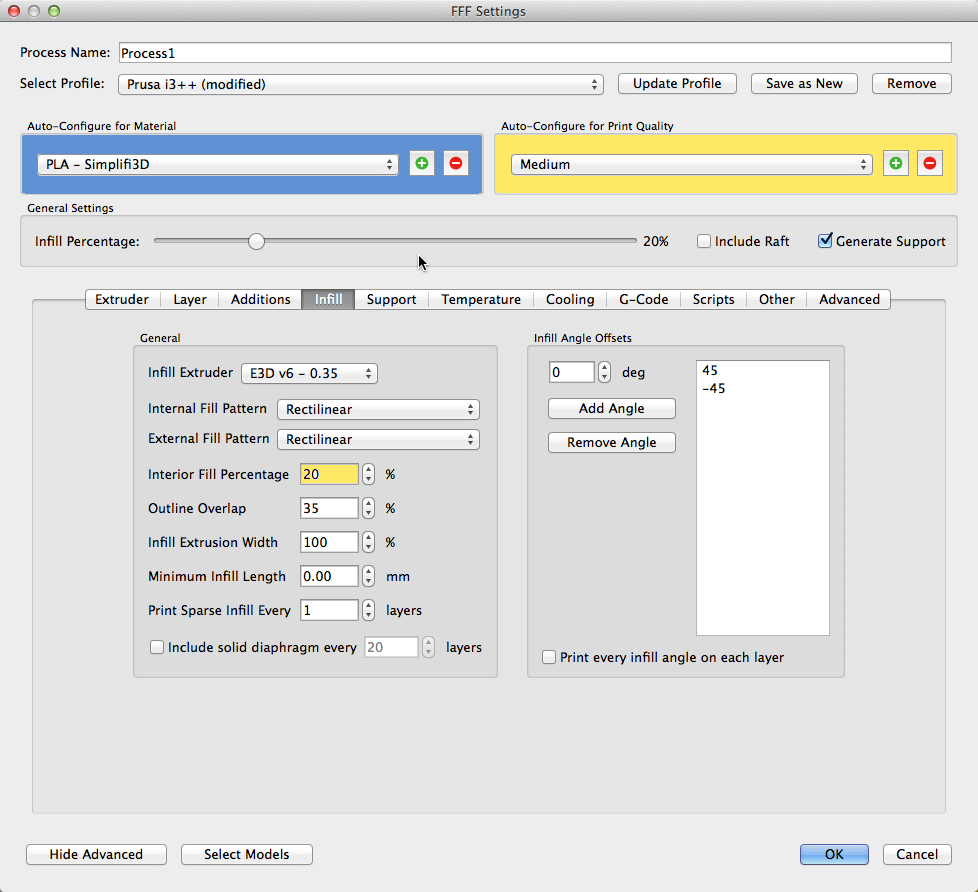Click the Print Sparse Infill Every field
The width and height of the screenshot is (978, 892).
(329, 610)
